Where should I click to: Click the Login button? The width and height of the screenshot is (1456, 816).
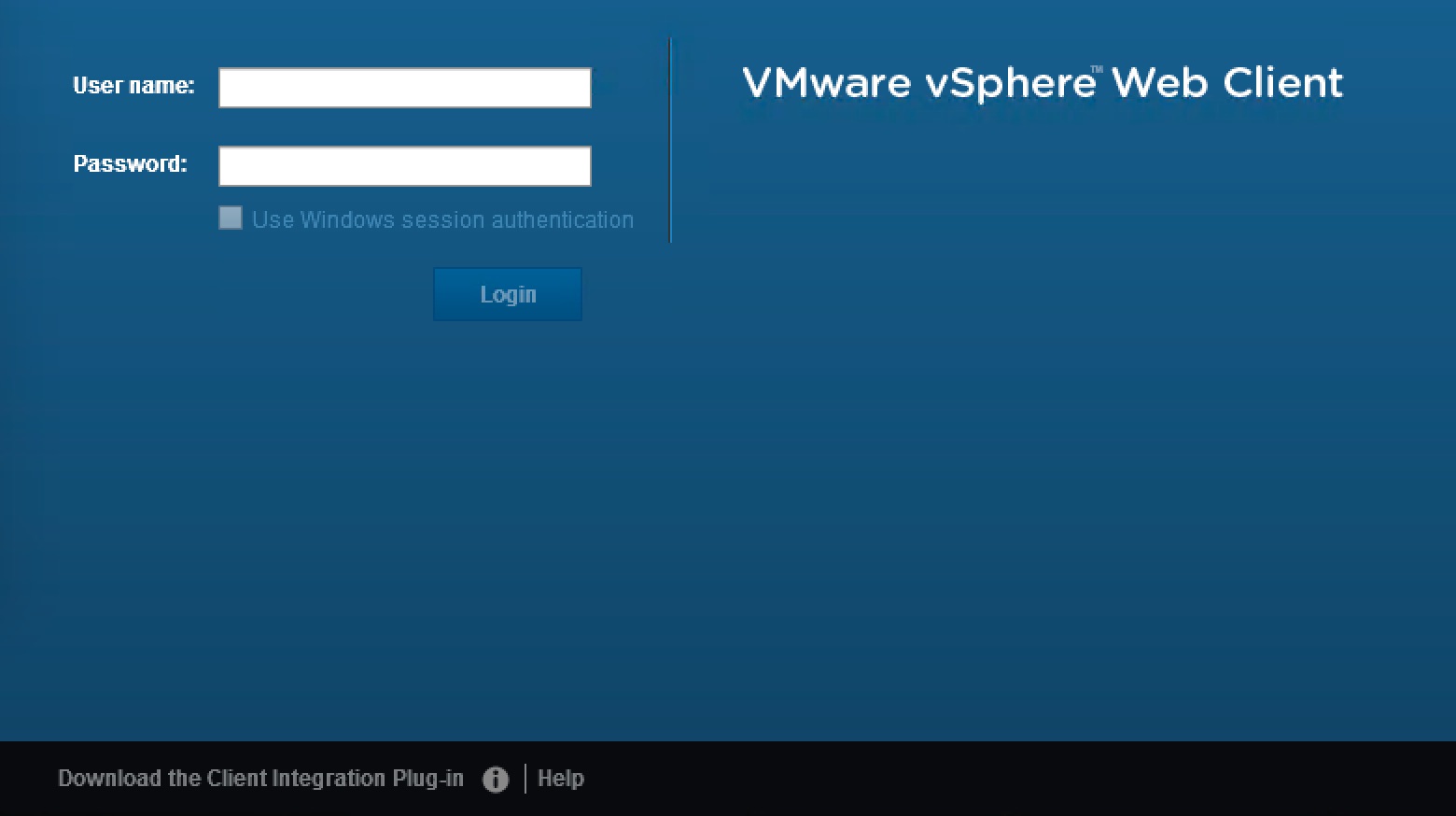coord(508,294)
